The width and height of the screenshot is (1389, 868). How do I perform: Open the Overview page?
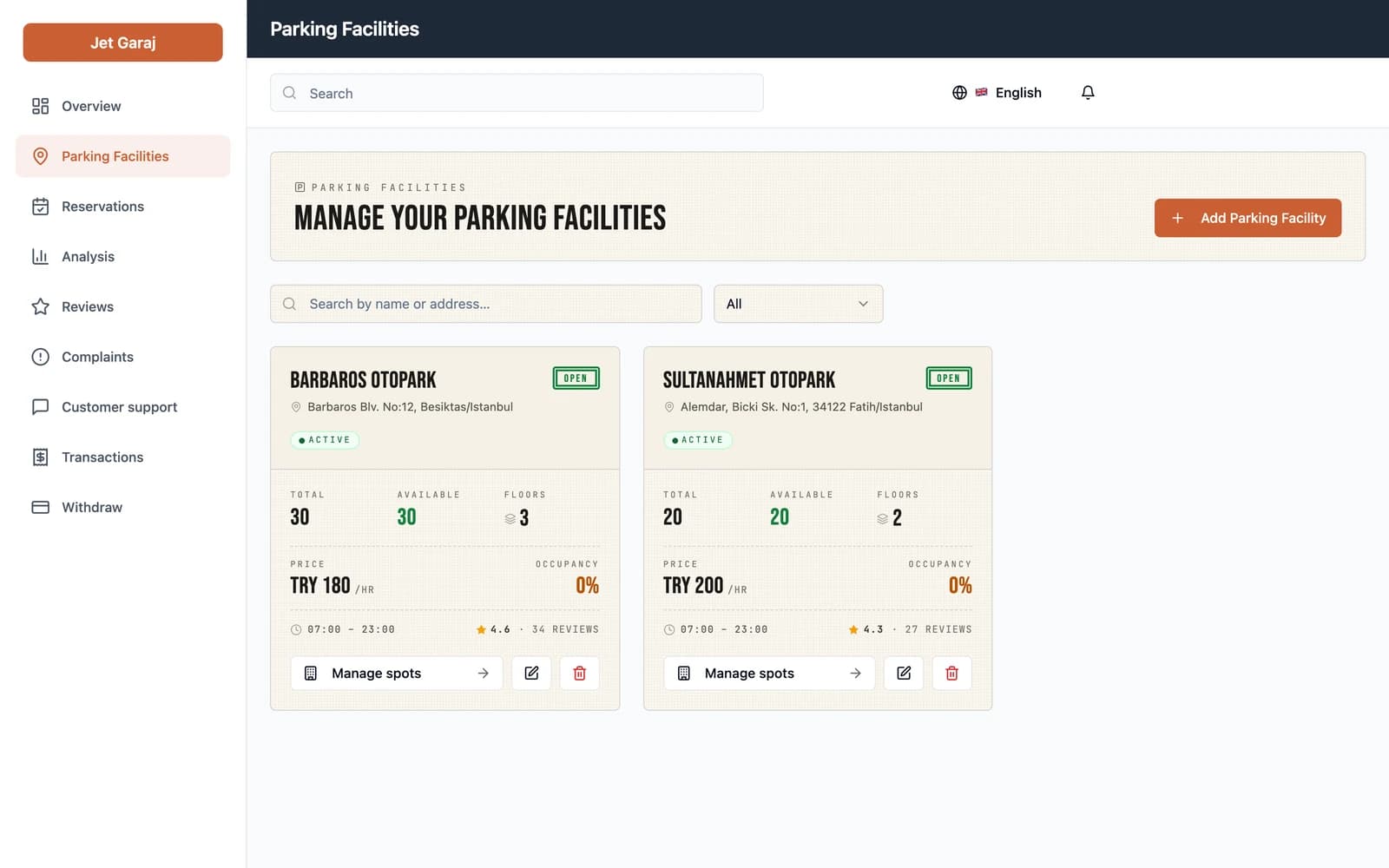122,106
